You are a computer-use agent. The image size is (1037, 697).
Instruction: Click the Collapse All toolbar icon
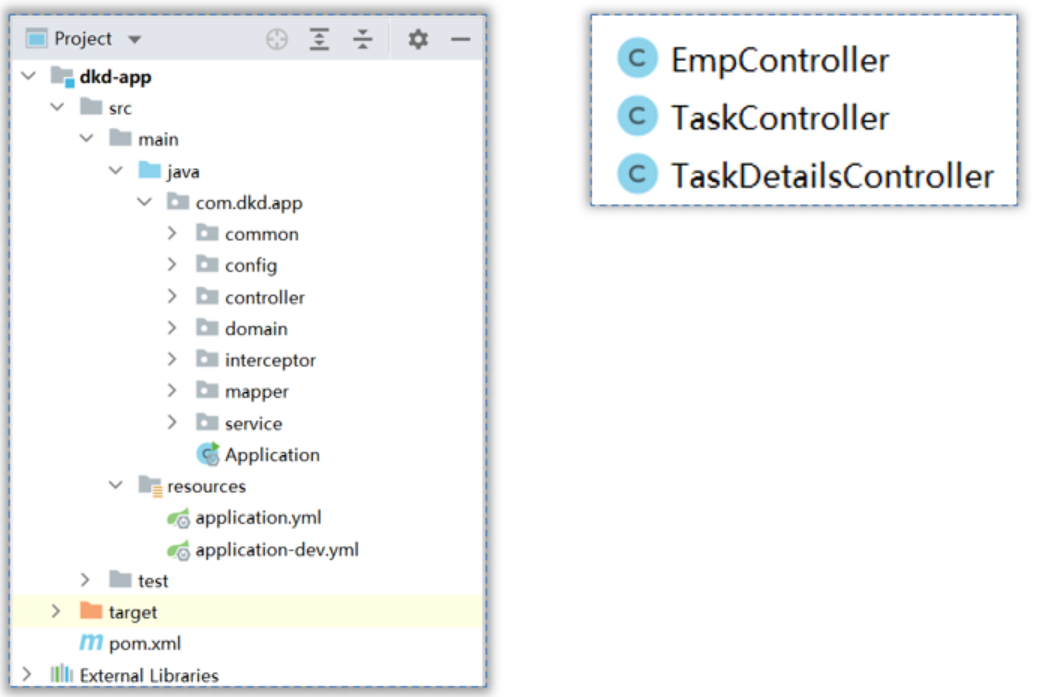(x=362, y=40)
